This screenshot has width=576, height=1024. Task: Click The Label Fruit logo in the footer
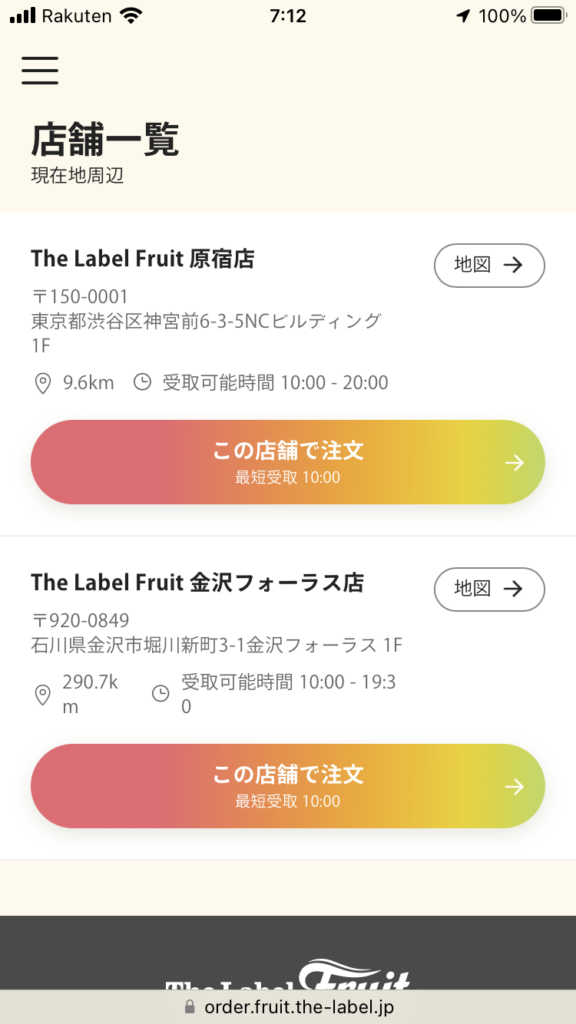coord(288,976)
